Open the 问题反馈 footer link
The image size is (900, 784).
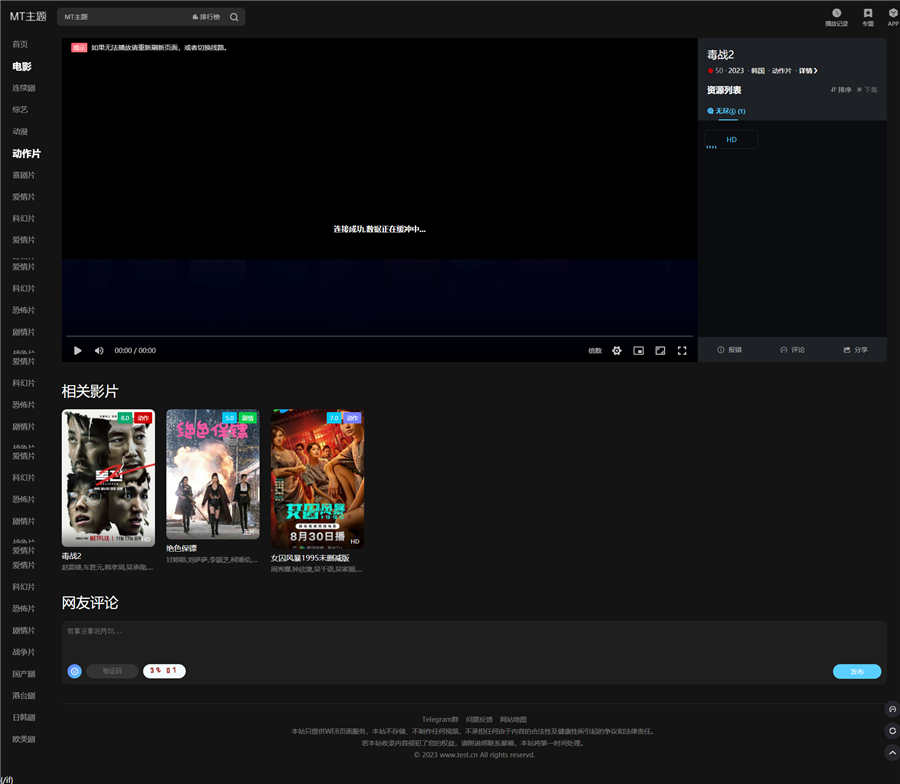pos(479,720)
